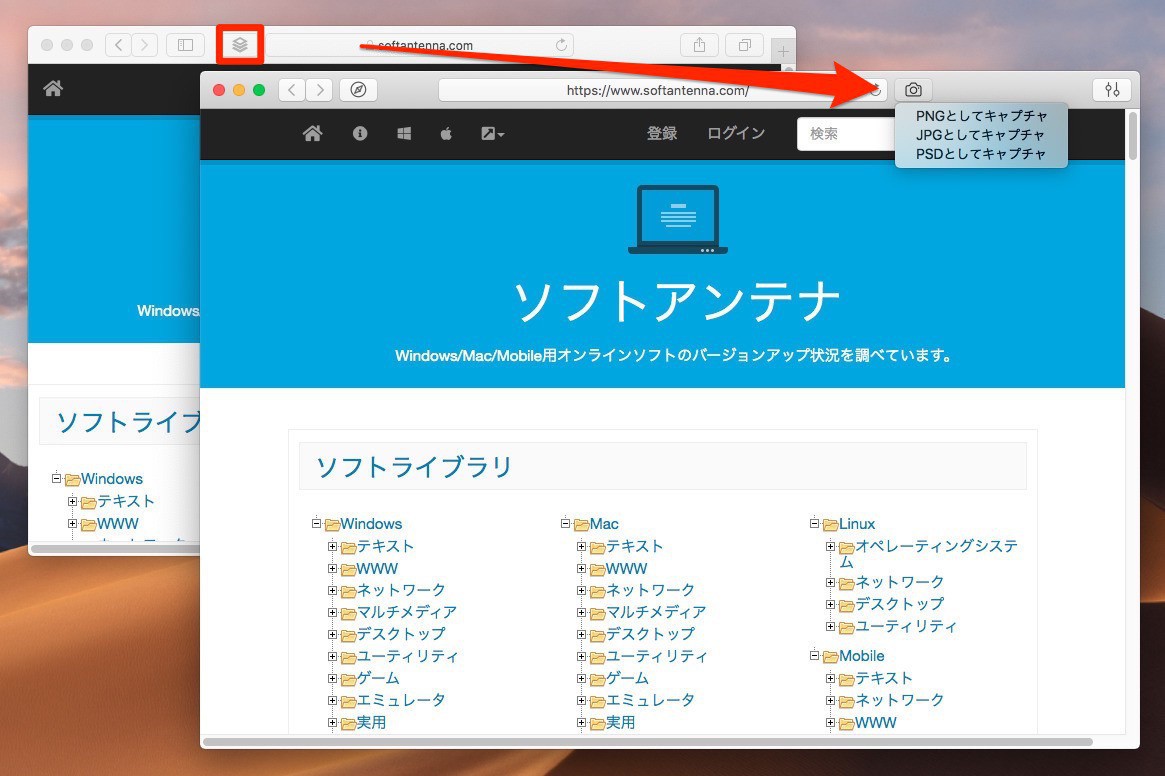Click the front window URL address field
Screen dimensions: 1165x776
click(x=658, y=90)
